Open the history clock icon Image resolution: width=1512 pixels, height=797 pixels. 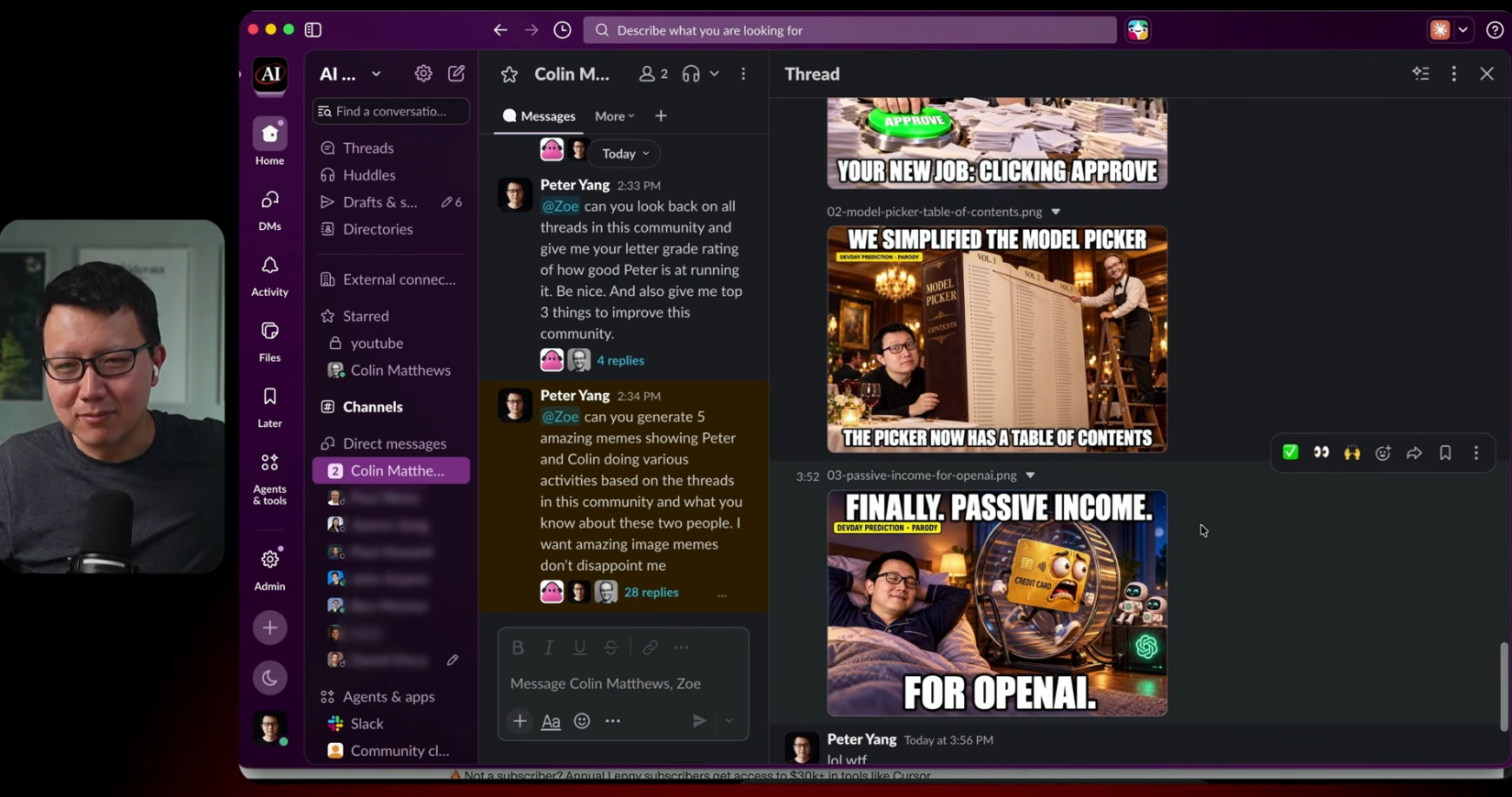pos(563,30)
